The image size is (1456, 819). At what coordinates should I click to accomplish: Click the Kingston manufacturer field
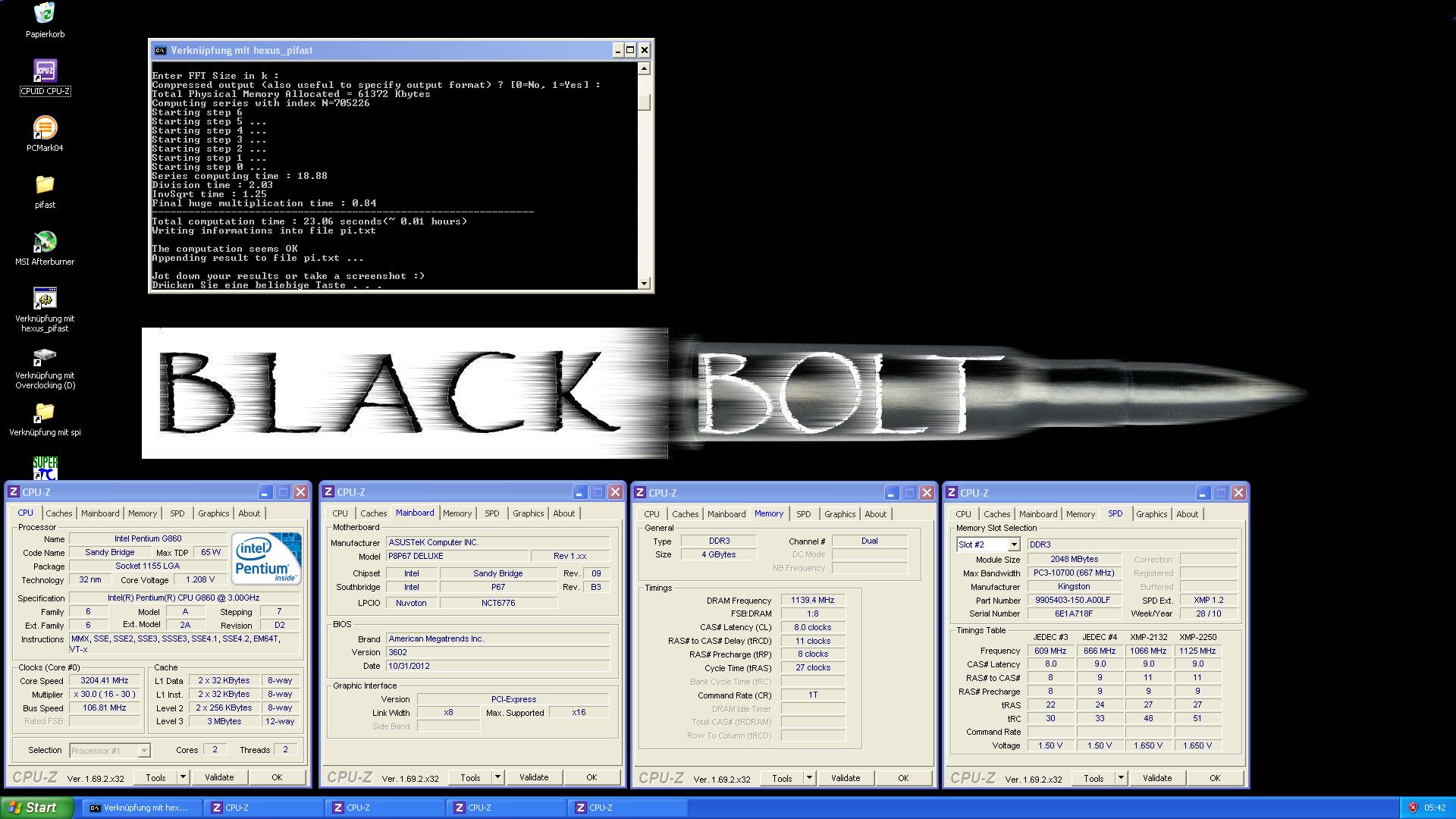click(1073, 587)
